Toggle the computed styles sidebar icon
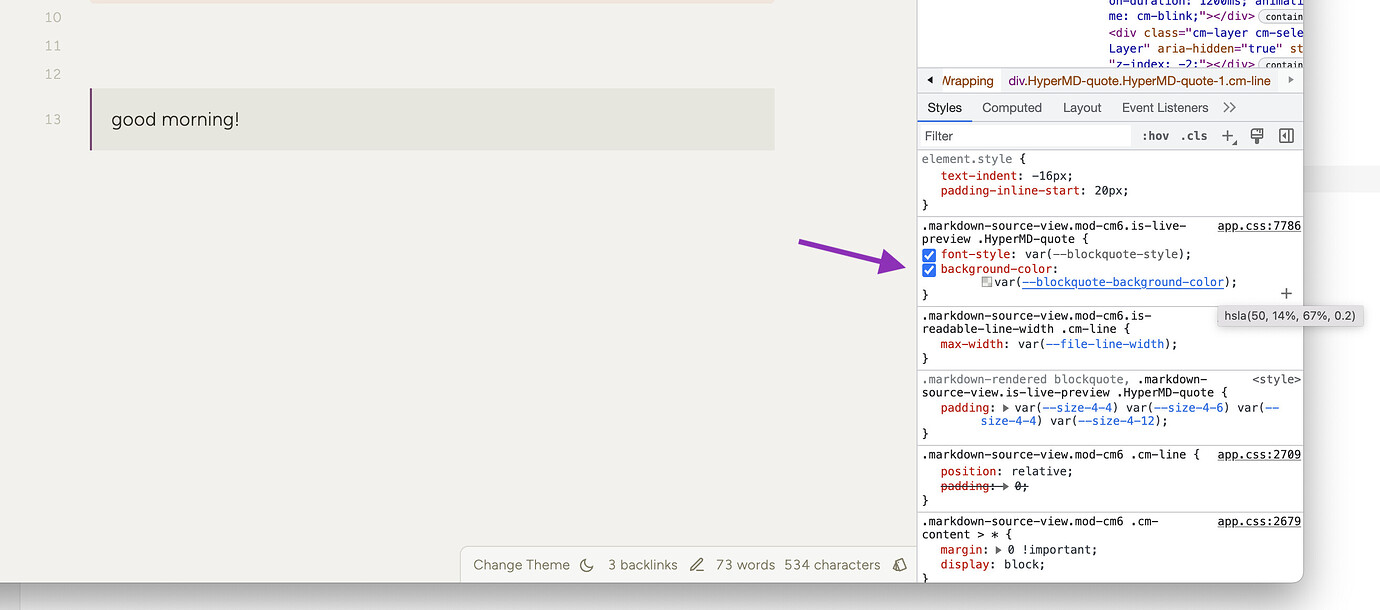1380x610 pixels. pos(1285,135)
